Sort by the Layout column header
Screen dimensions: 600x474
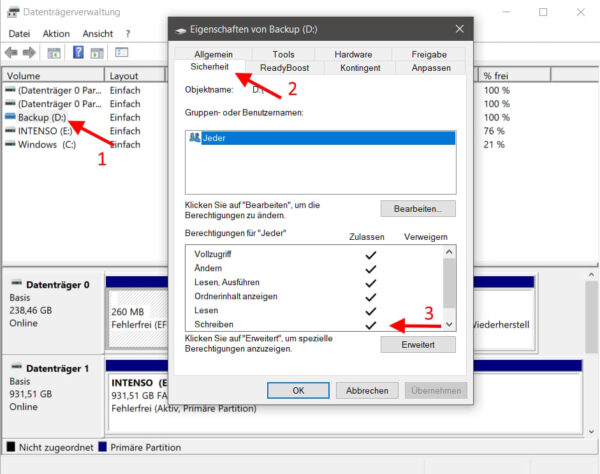tap(135, 76)
